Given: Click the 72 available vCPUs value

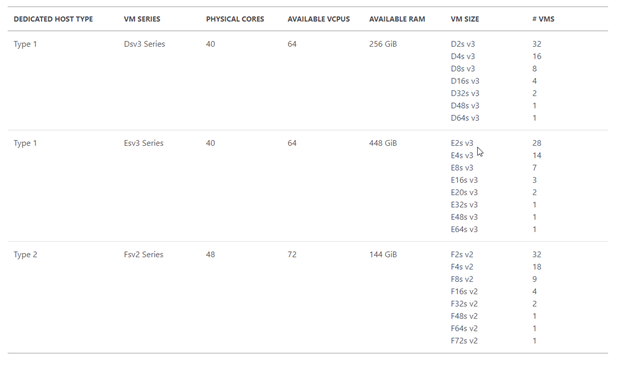Looking at the screenshot, I should pyautogui.click(x=292, y=254).
